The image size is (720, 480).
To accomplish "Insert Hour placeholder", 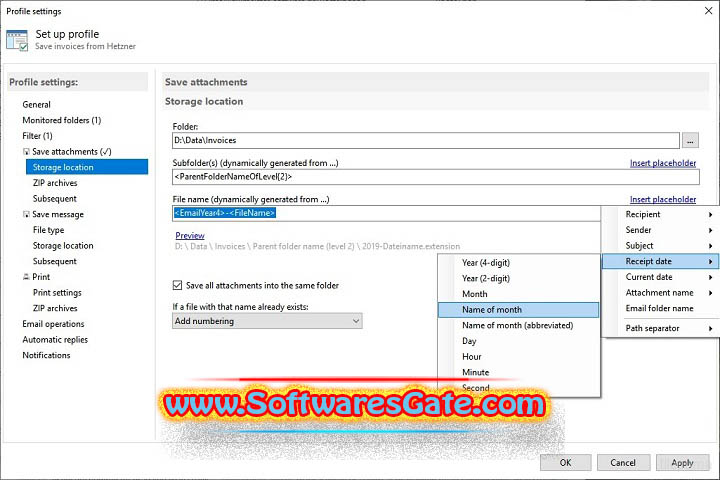I will tap(519, 356).
